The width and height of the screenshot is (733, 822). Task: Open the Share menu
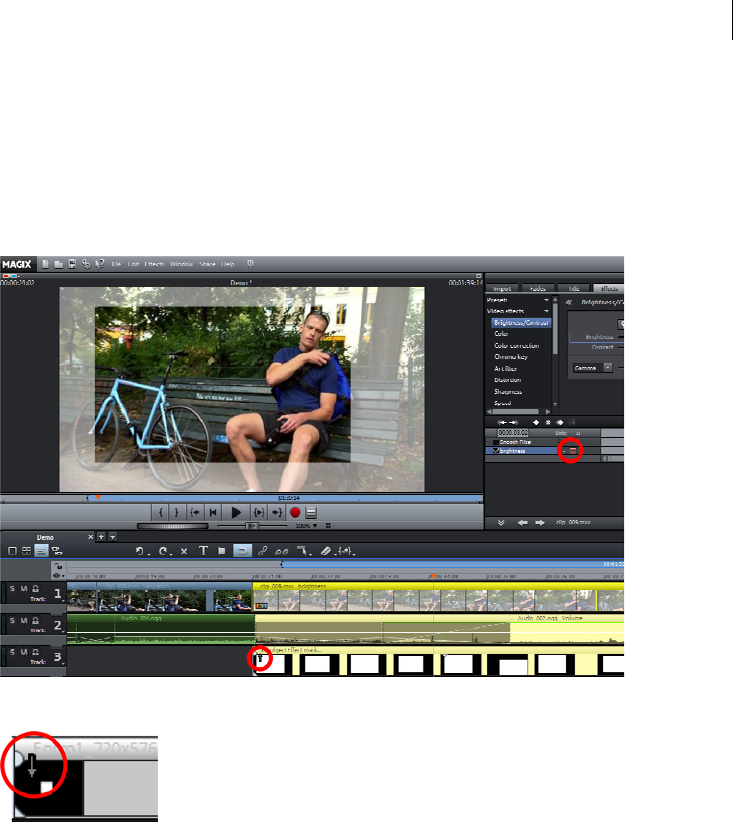click(207, 264)
